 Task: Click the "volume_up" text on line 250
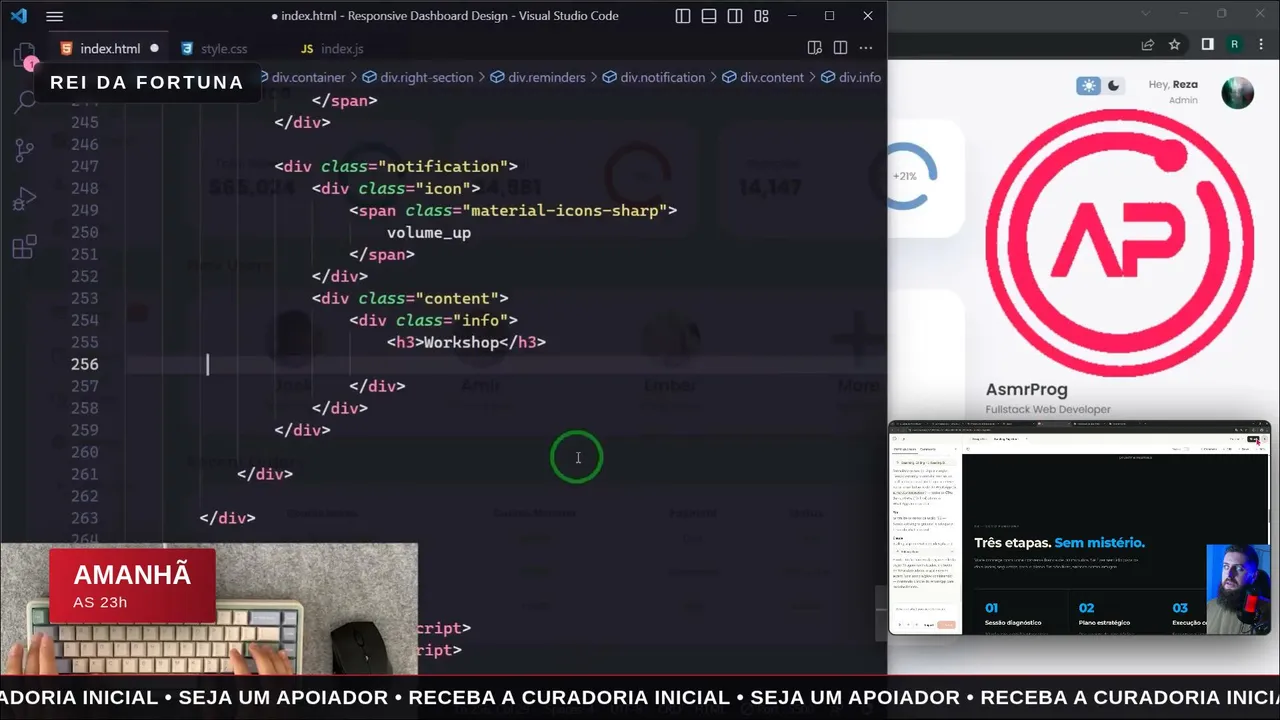click(x=429, y=232)
